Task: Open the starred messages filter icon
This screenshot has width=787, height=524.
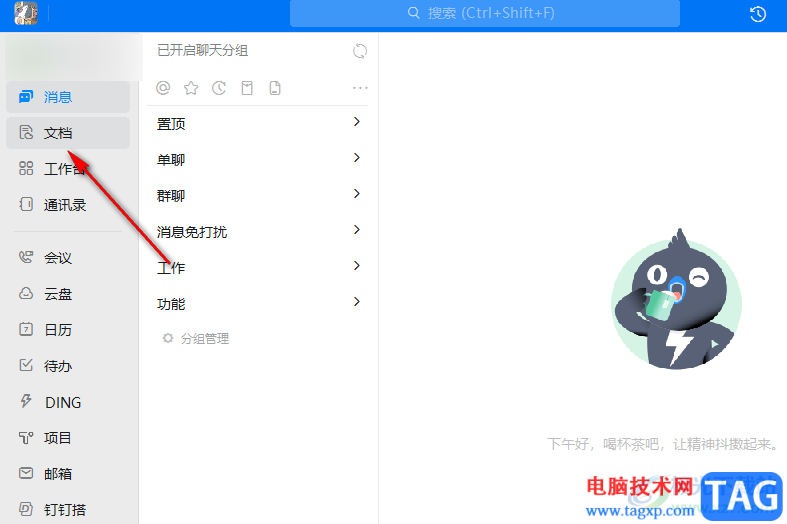Action: (x=191, y=88)
